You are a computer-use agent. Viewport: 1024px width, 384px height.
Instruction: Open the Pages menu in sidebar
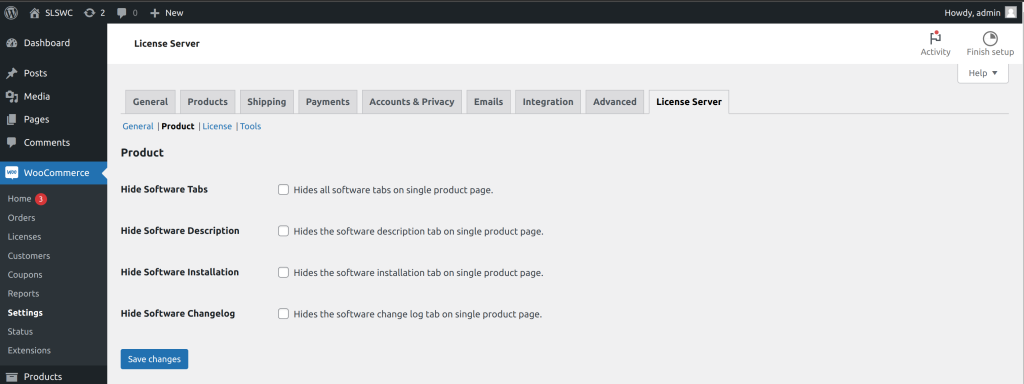[x=37, y=120]
